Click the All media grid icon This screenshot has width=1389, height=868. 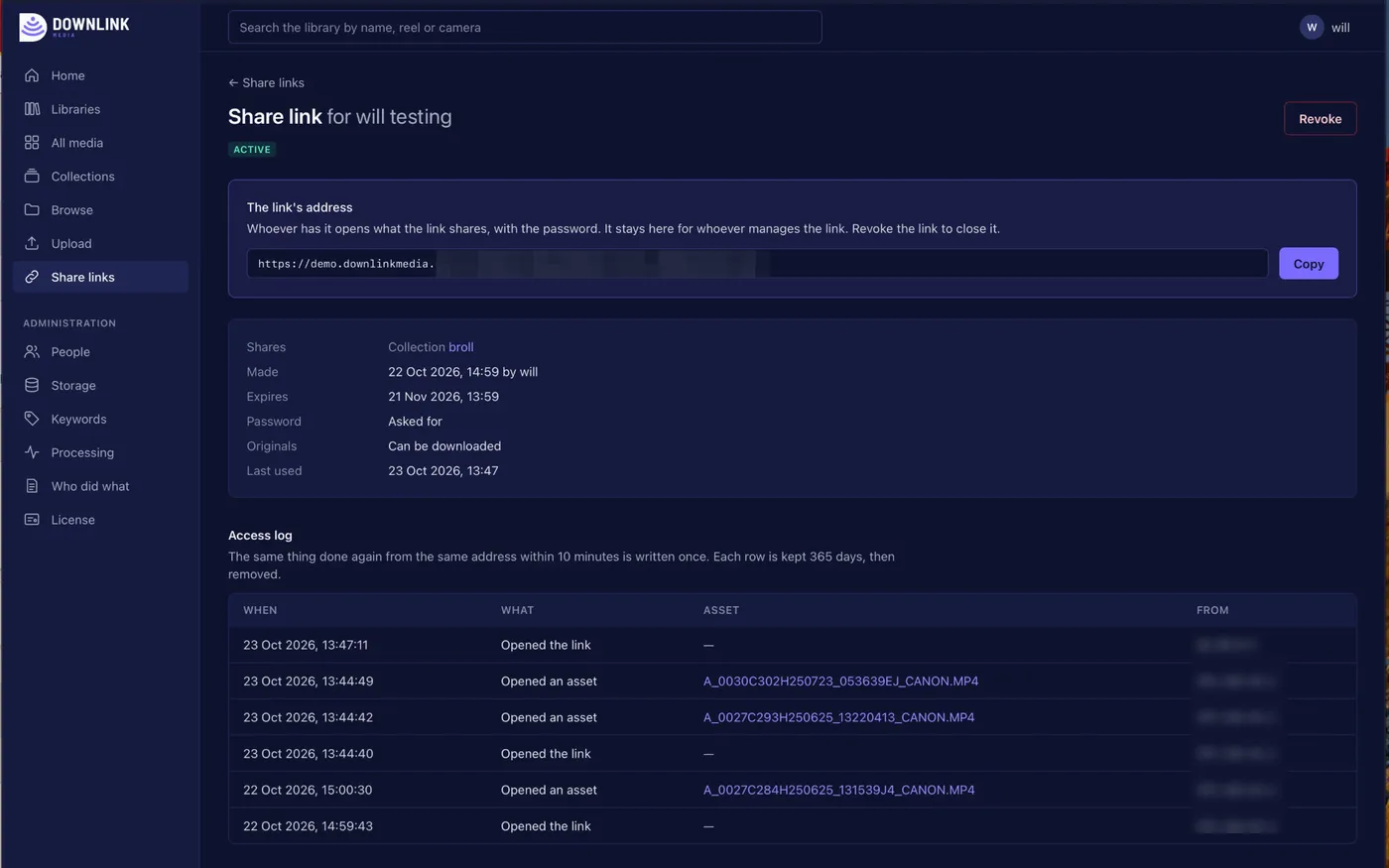coord(32,143)
